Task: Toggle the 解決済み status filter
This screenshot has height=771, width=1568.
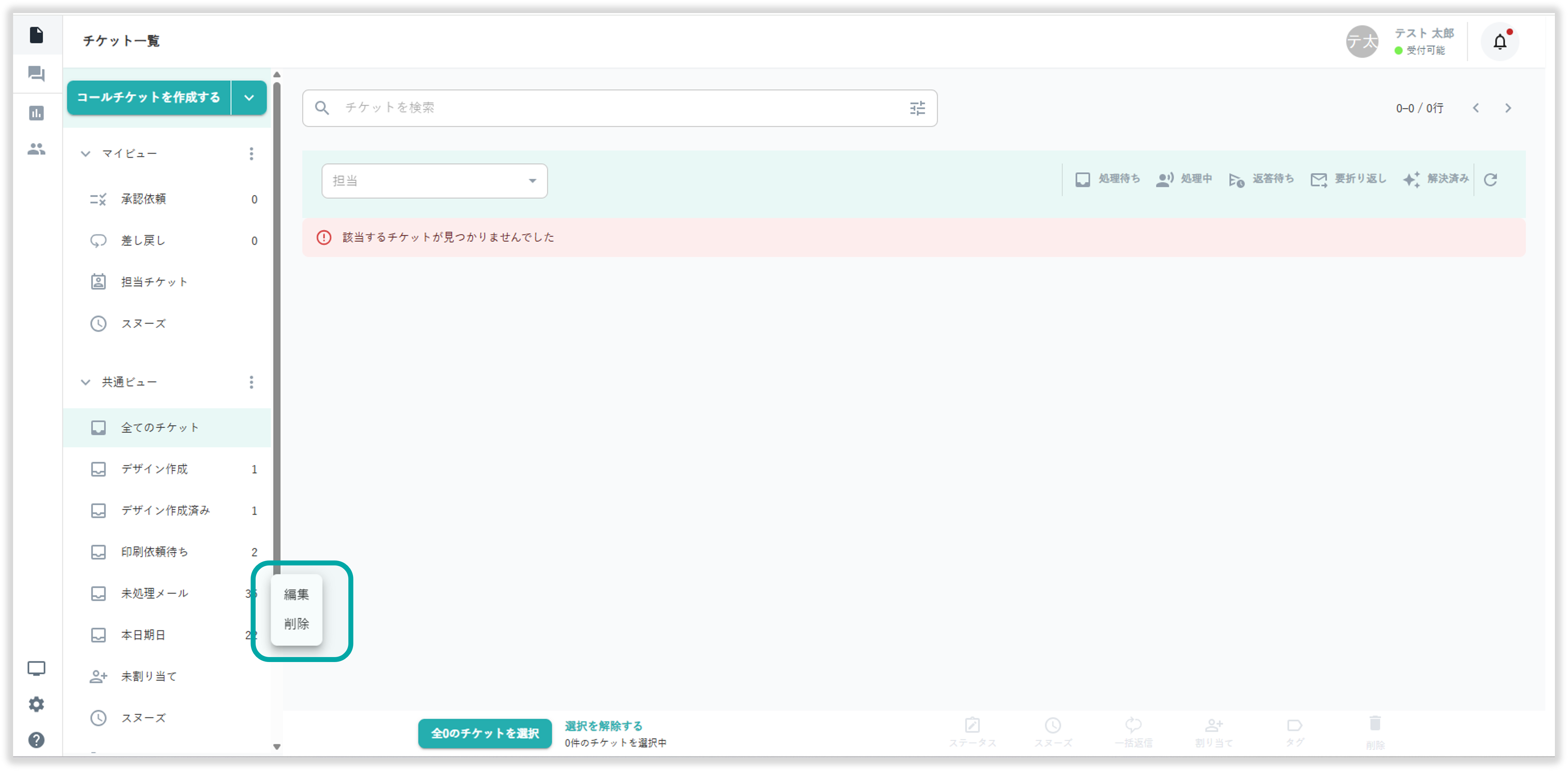Action: 1436,179
